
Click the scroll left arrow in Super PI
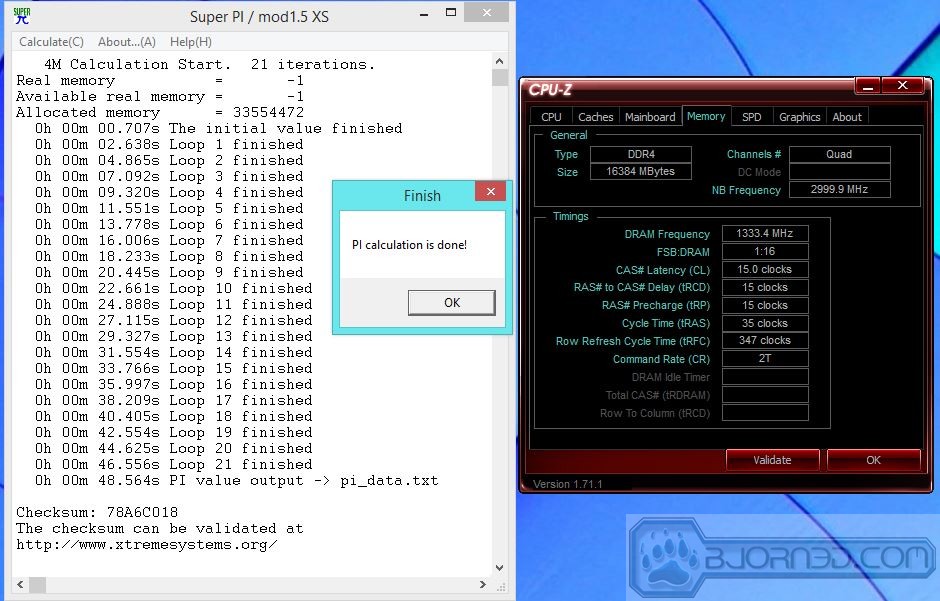[x=20, y=584]
